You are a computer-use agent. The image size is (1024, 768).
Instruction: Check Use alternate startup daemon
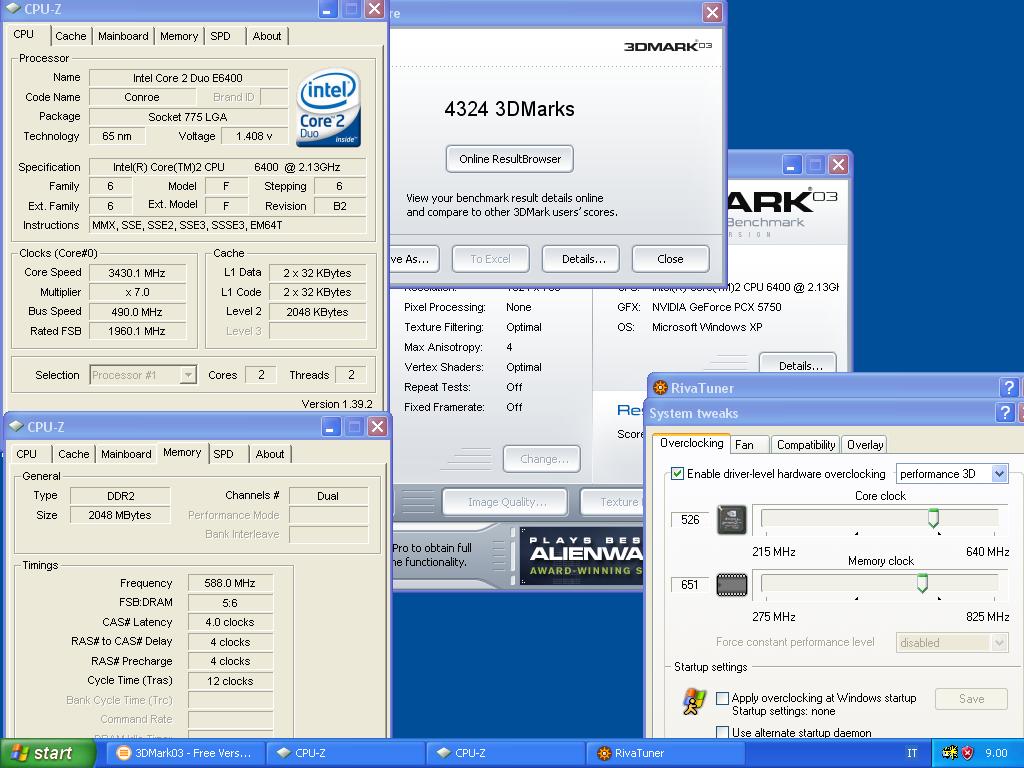pyautogui.click(x=722, y=732)
